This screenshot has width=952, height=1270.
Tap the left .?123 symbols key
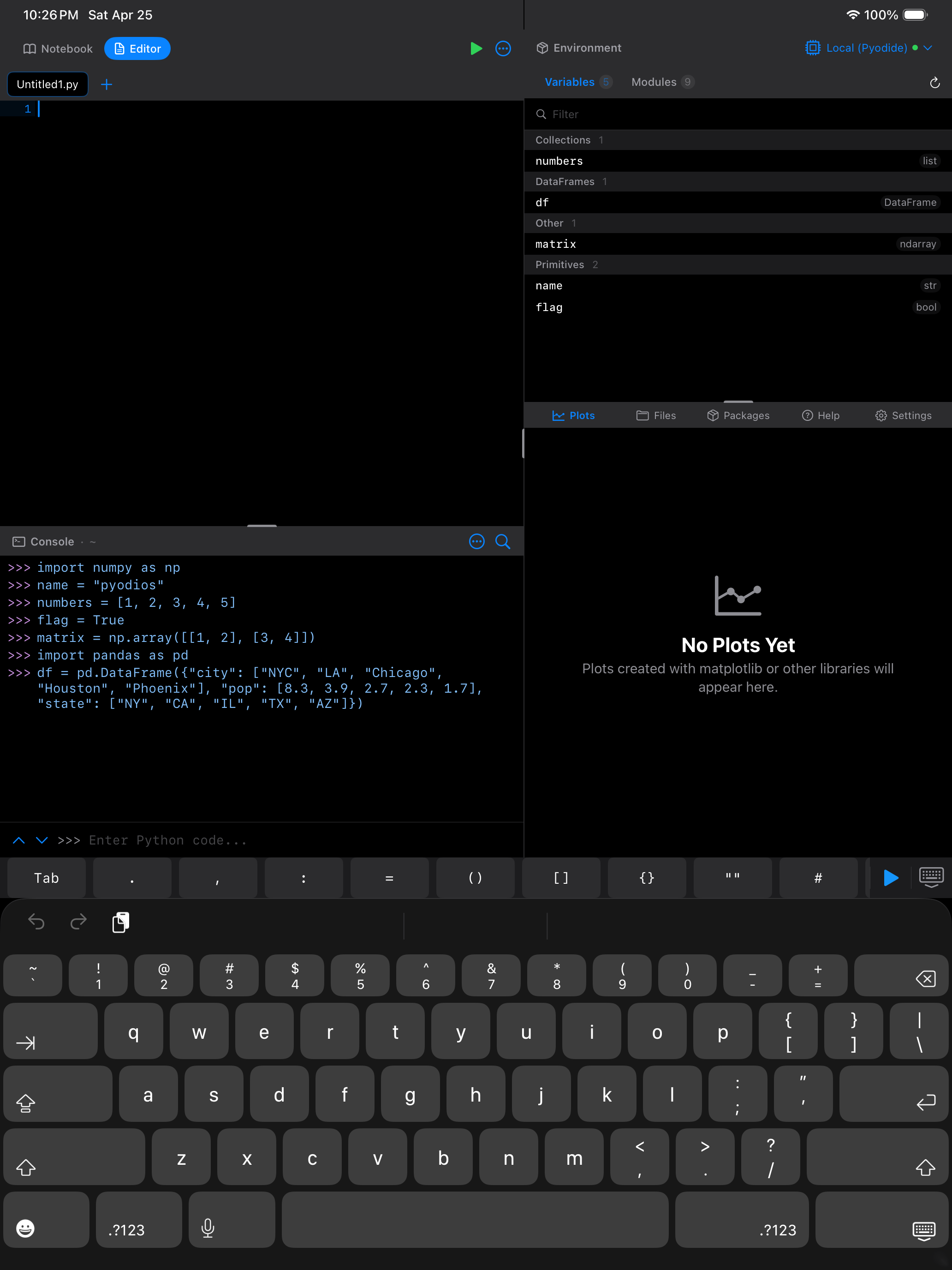coord(139,1220)
